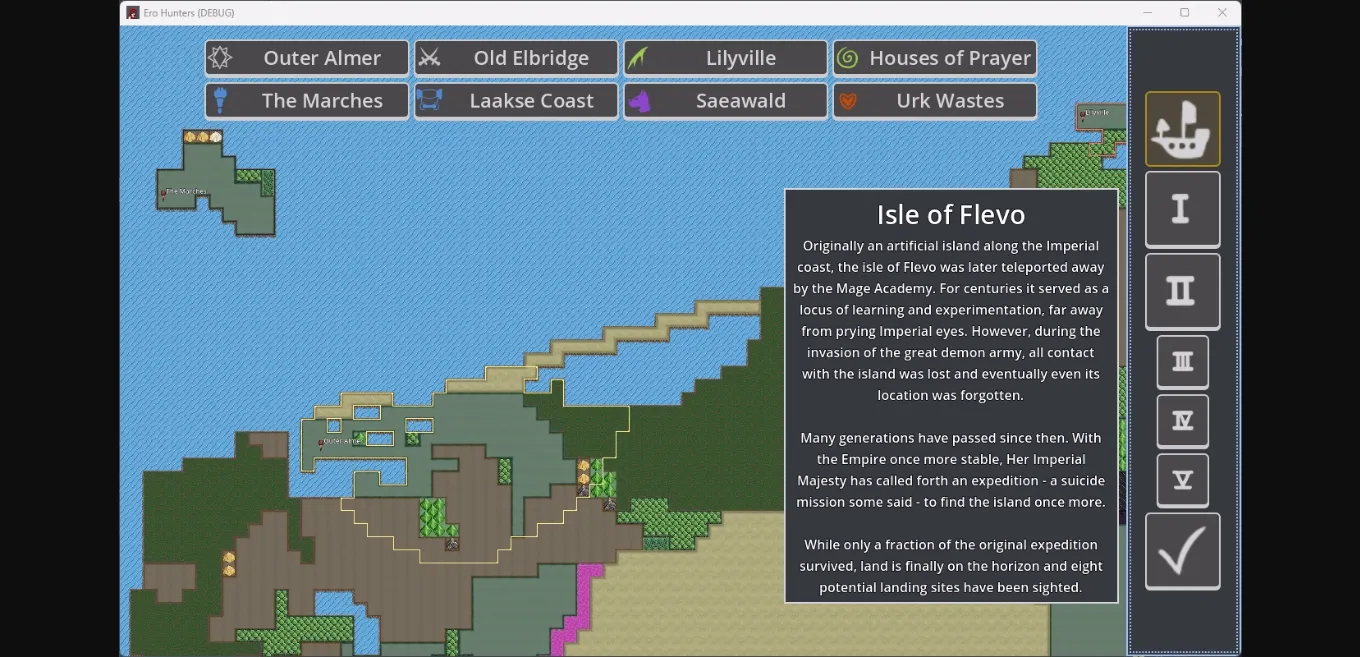
Task: Pick the Saeawald region button
Action: coord(725,101)
